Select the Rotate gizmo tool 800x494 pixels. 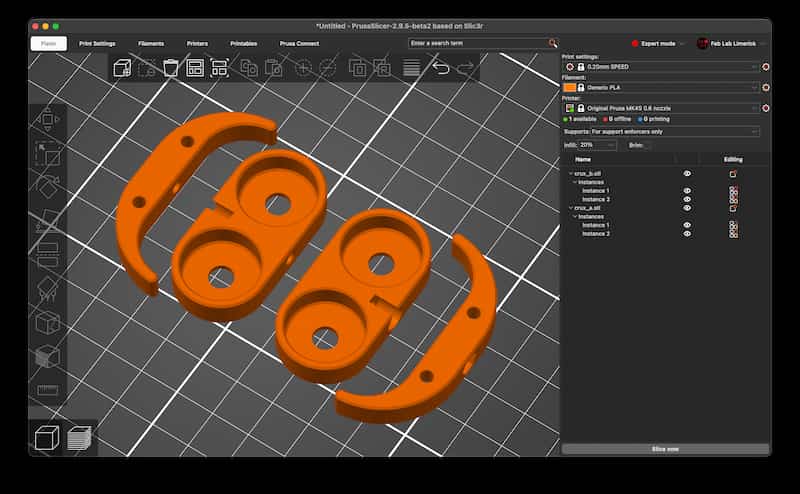[47, 187]
